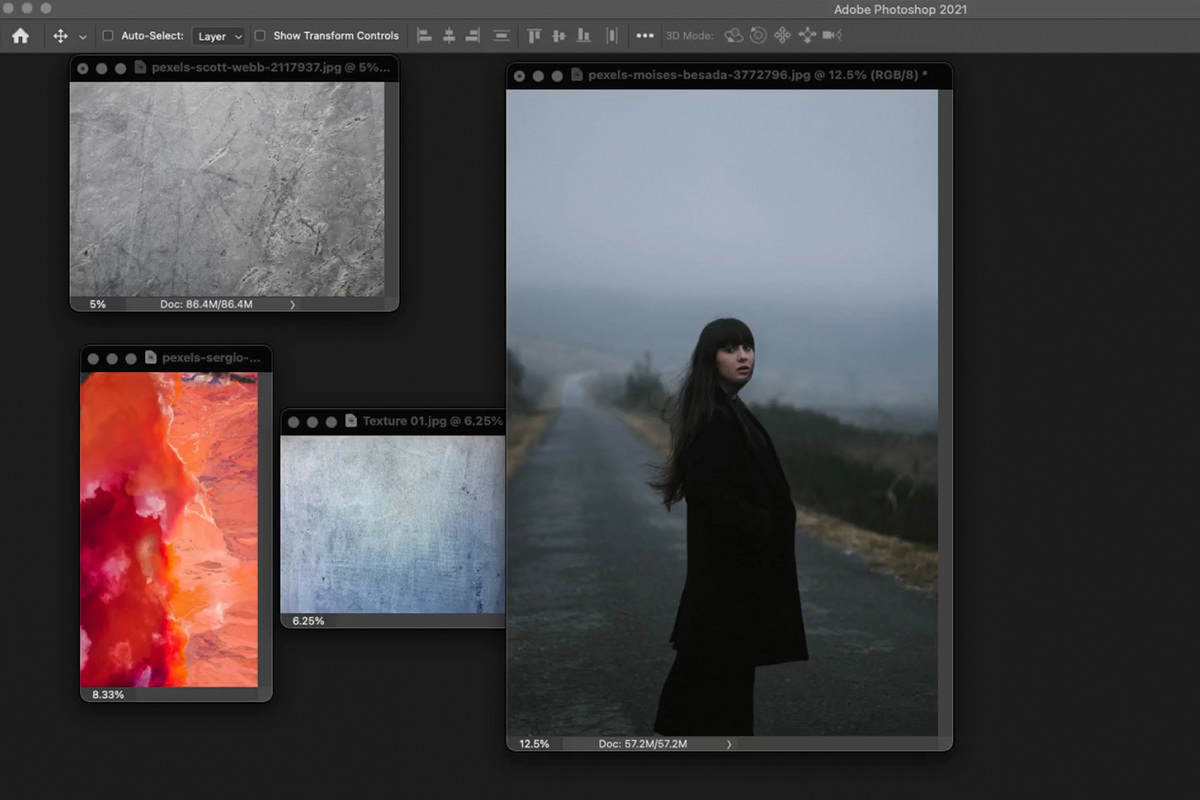The width and height of the screenshot is (1200, 800).
Task: Open the Auto-Select Layer dropdown
Action: (219, 35)
